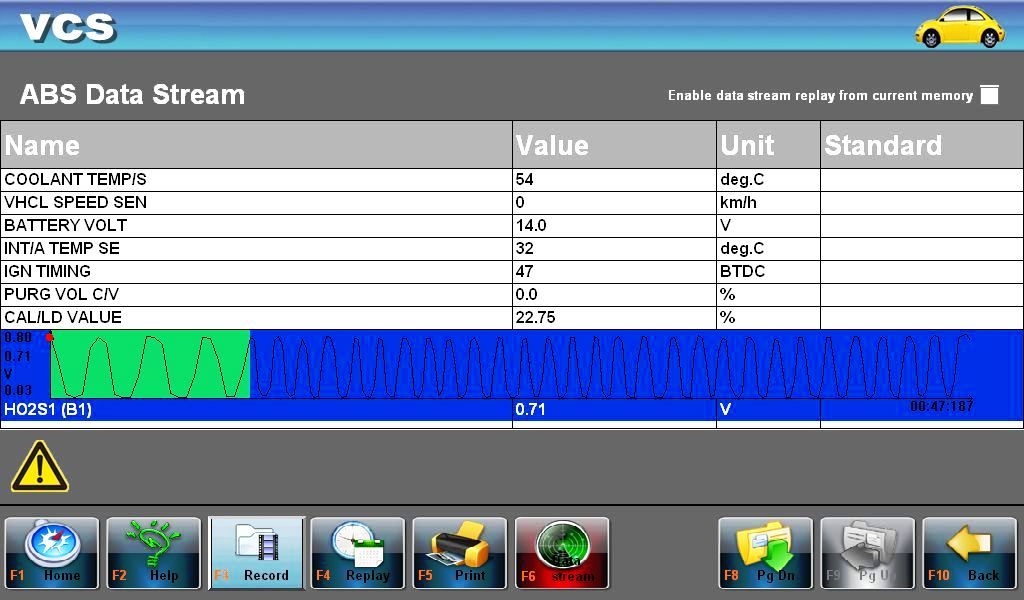Click the intake air temp value 32
The width and height of the screenshot is (1024, 600).
(524, 248)
